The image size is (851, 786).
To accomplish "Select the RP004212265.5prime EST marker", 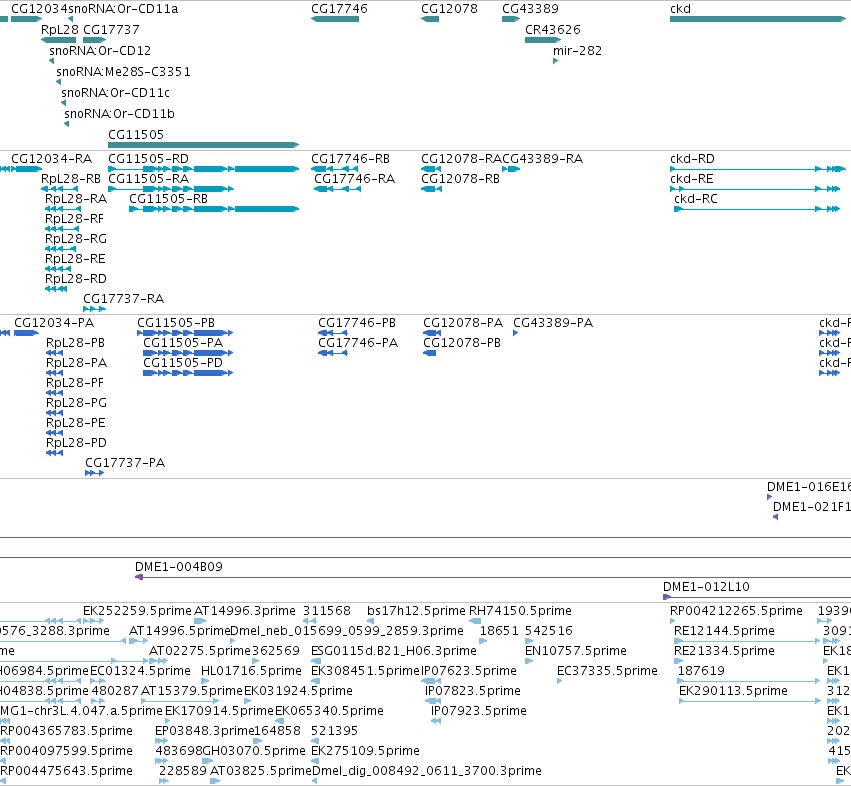I will tap(673, 621).
